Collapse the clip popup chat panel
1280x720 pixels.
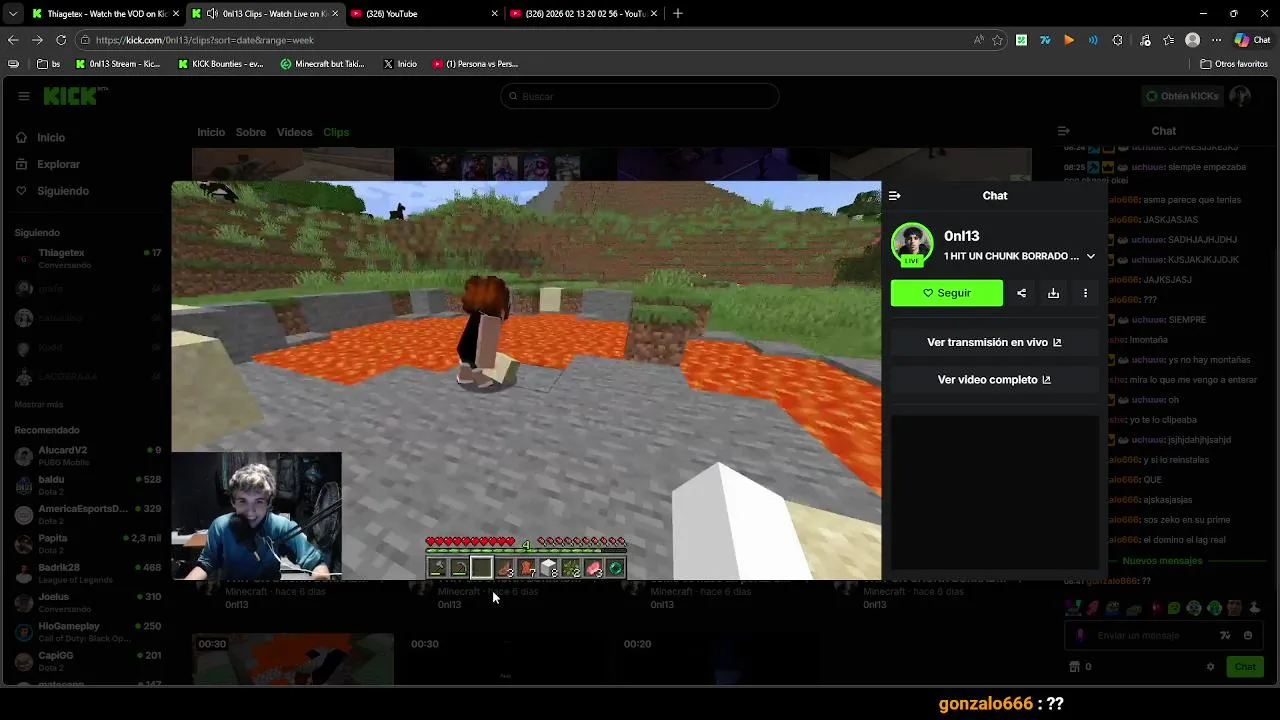(894, 196)
